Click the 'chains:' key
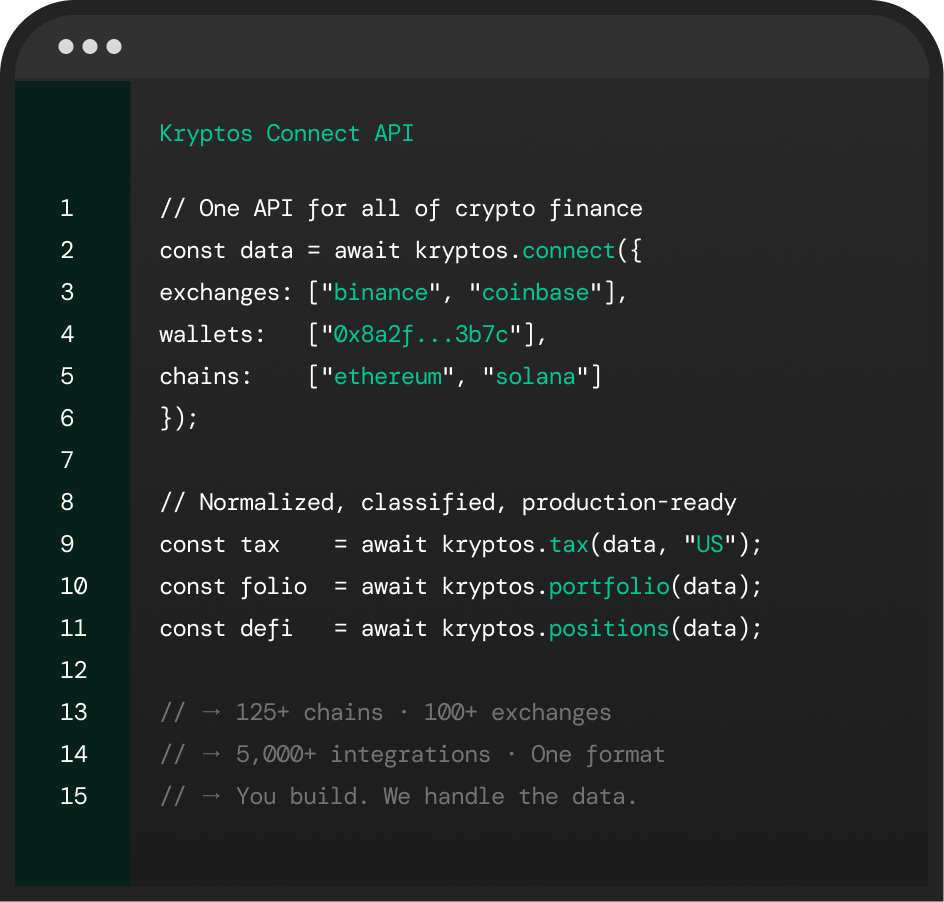944x902 pixels. (206, 377)
